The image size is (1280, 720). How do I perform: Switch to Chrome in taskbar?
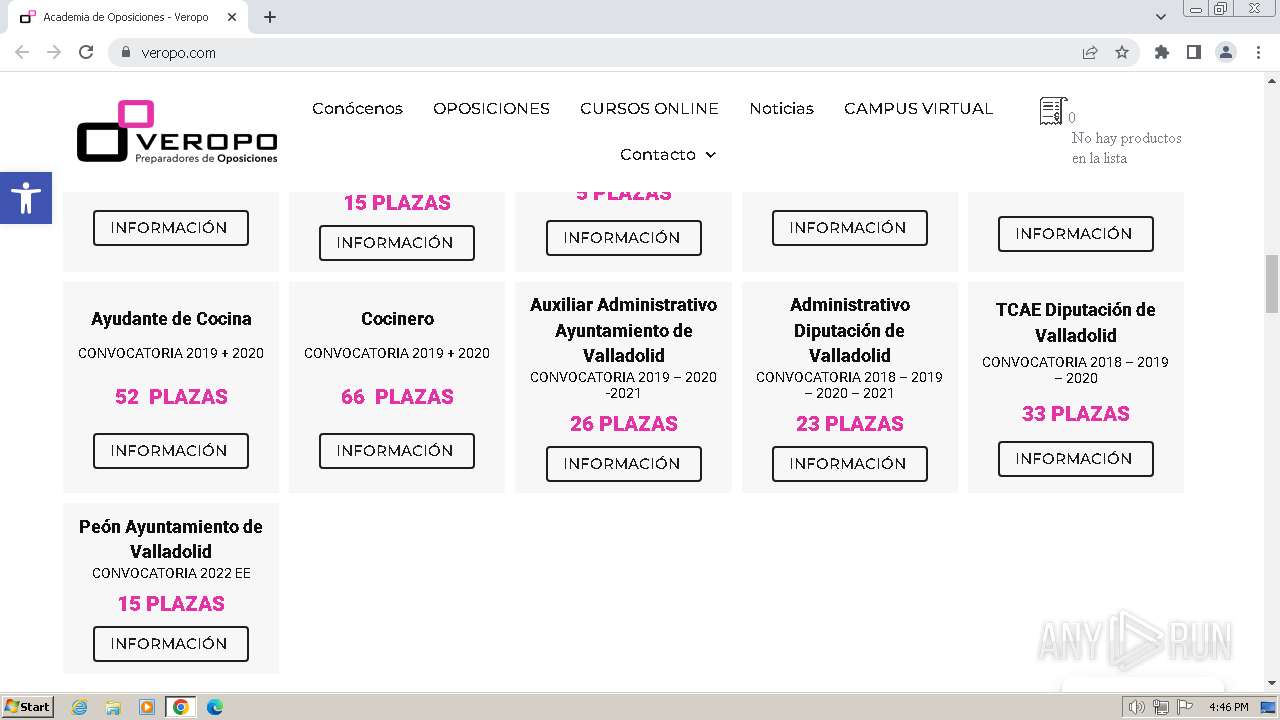[x=181, y=707]
